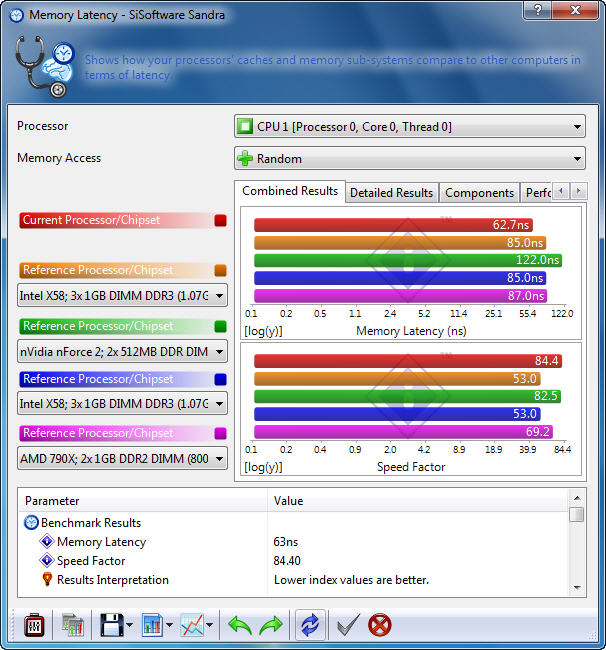Click the Value column header
This screenshot has width=606, height=650.
[418, 500]
